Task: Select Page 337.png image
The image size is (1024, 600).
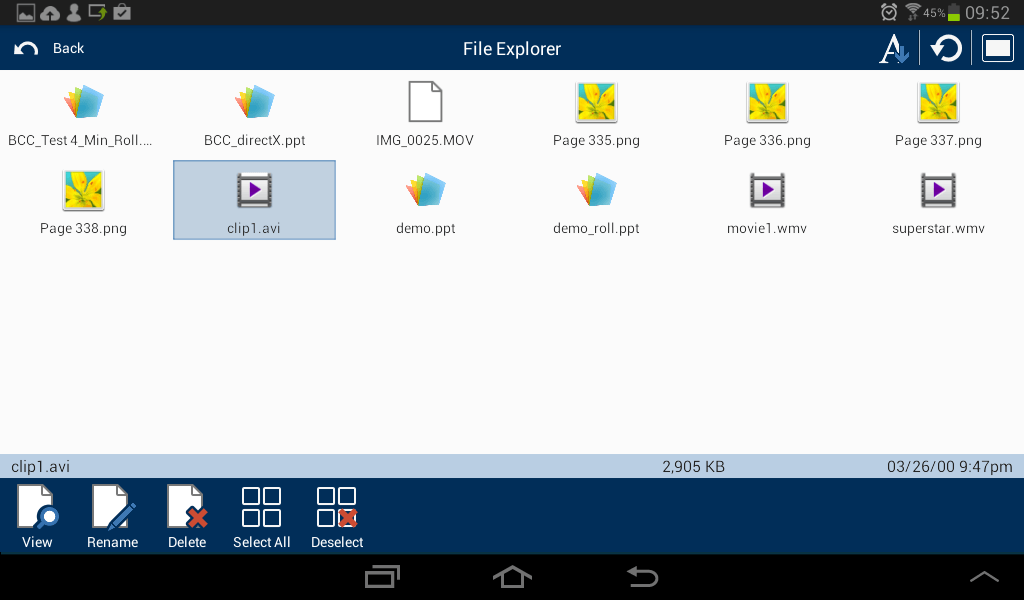Action: click(x=938, y=113)
